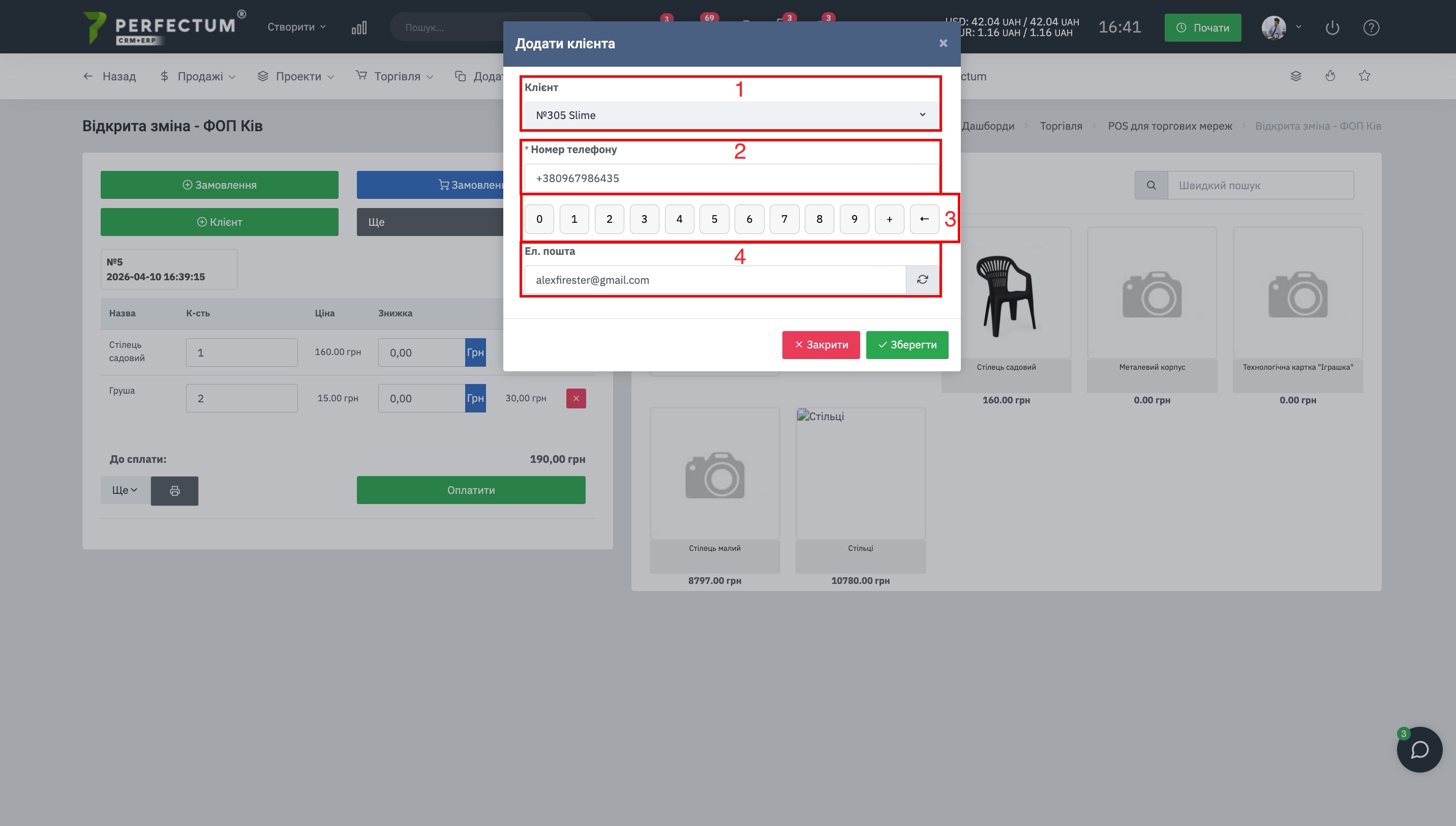This screenshot has width=1456, height=826.
Task: Open the user avatar profile dropdown
Action: tap(1281, 27)
